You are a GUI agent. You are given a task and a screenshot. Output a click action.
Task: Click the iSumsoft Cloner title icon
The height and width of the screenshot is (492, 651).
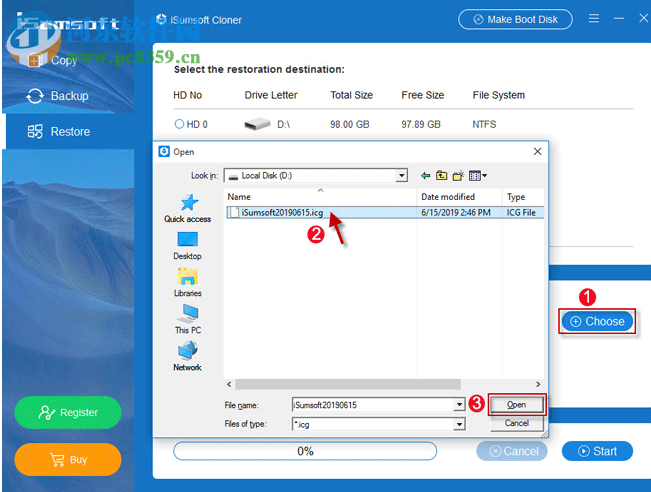[161, 19]
